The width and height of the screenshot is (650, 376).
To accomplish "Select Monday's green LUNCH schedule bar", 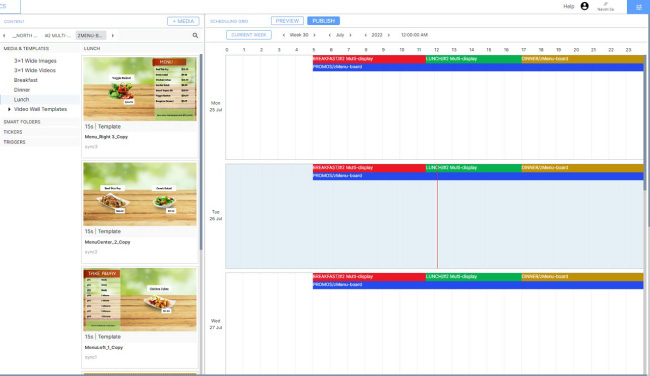I will 473,59.
